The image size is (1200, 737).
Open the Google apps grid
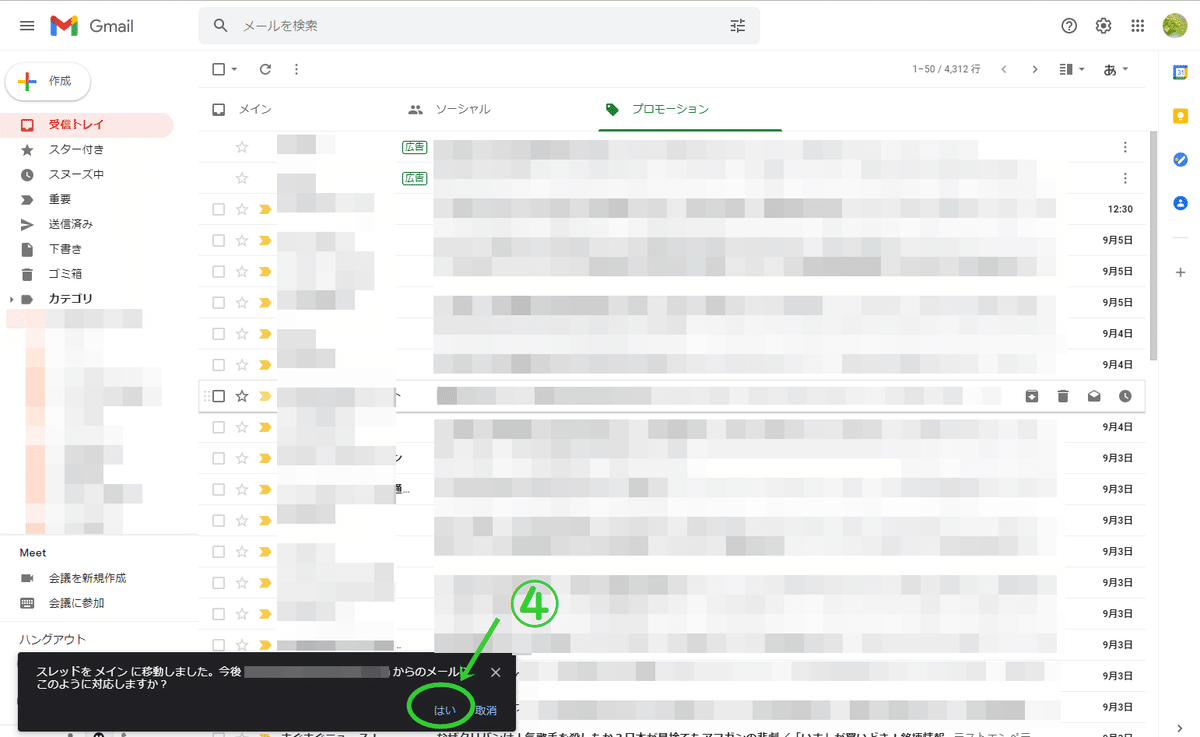pyautogui.click(x=1137, y=26)
